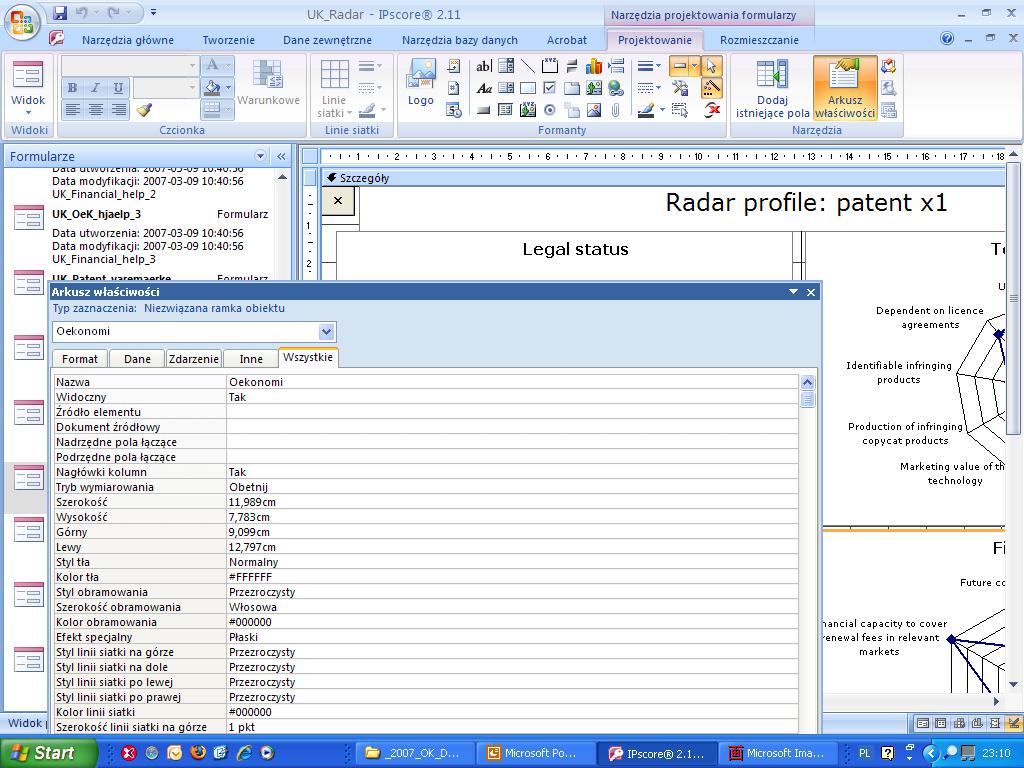Image resolution: width=1024 pixels, height=768 pixels.
Task: Open the fill color paint bucket
Action: (x=212, y=88)
